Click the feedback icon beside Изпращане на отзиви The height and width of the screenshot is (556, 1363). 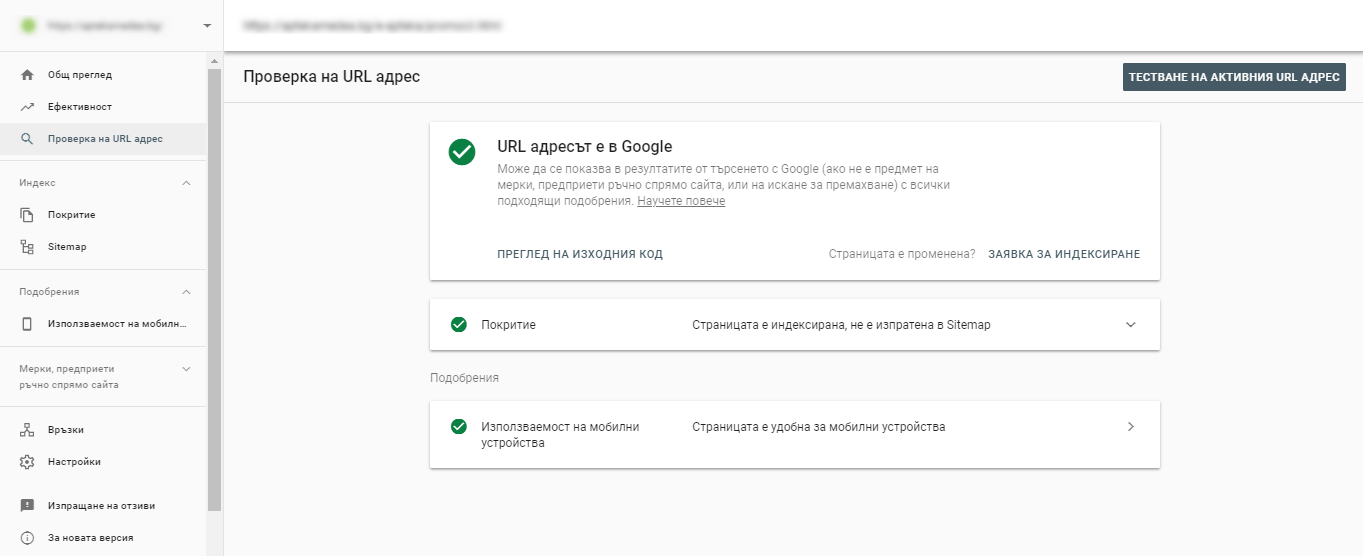pos(27,506)
